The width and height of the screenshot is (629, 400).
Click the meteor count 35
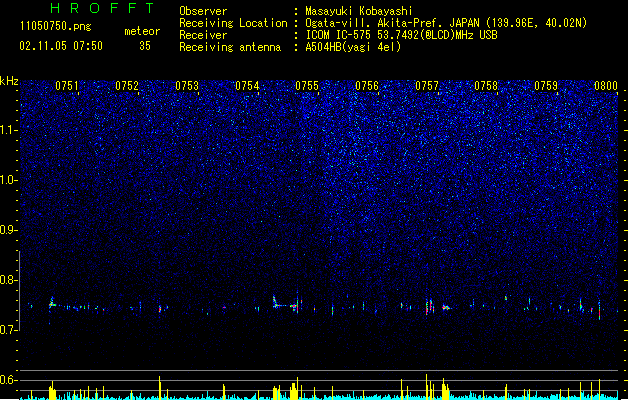[x=145, y=46]
